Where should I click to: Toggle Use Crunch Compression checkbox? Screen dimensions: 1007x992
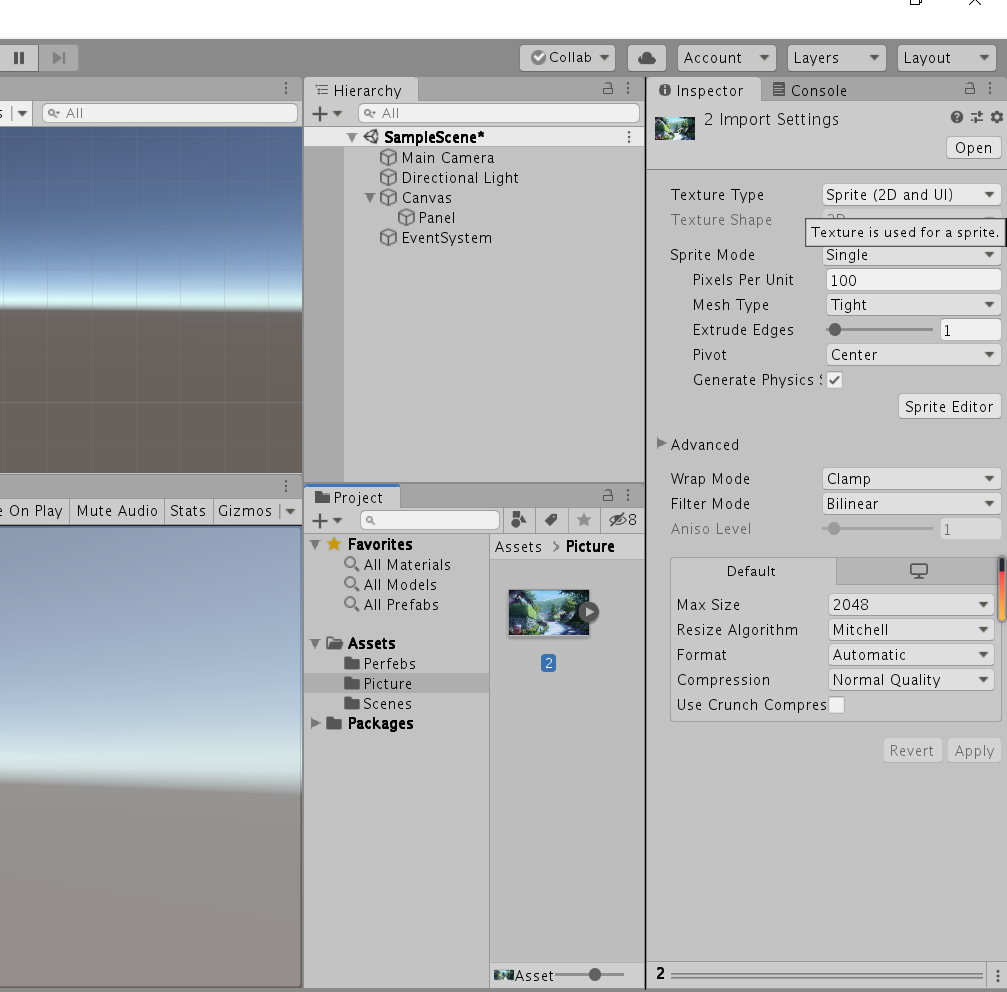point(836,705)
